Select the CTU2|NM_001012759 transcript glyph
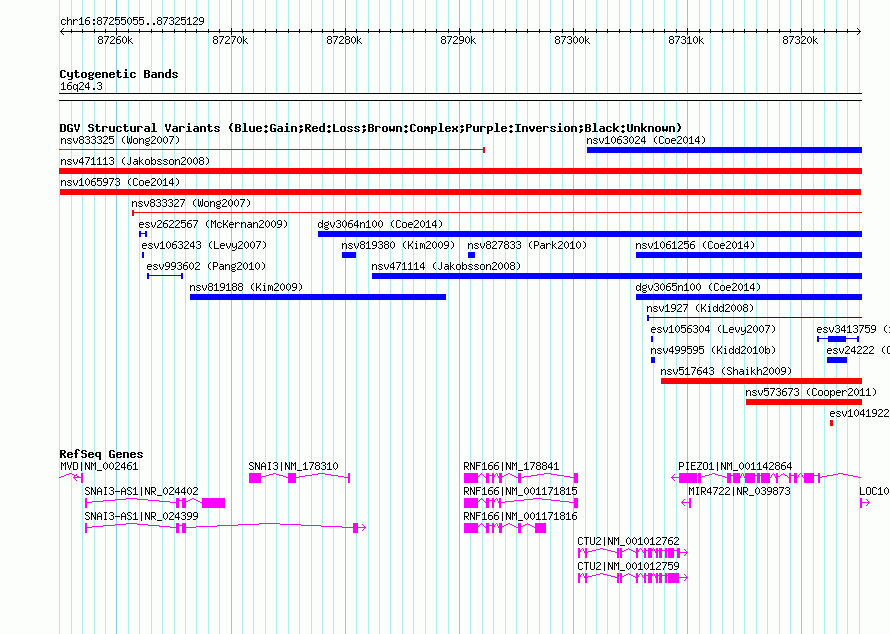 [x=633, y=578]
